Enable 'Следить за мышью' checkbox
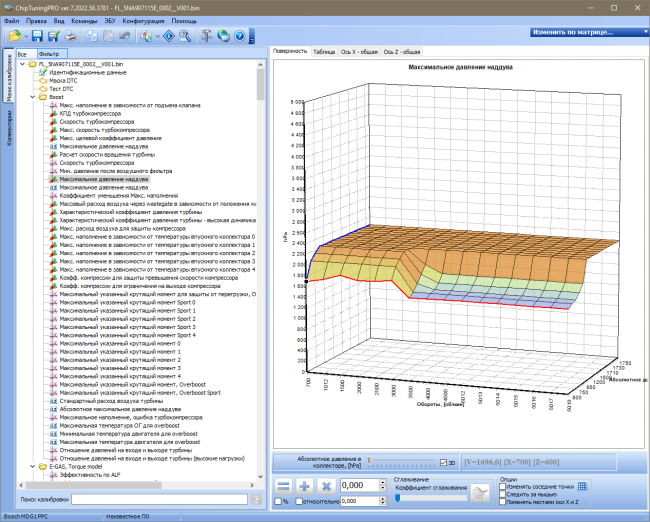This screenshot has width=650, height=522. click(x=502, y=494)
